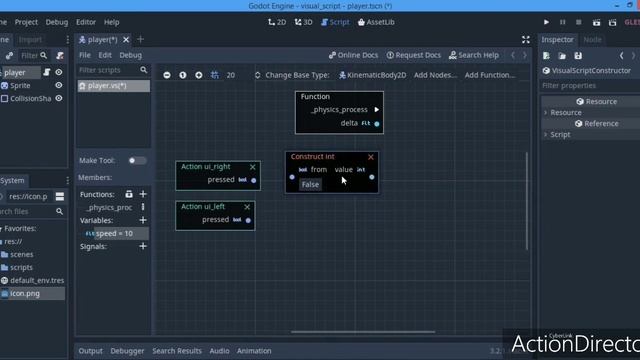Toggle graph snapping

tap(215, 75)
